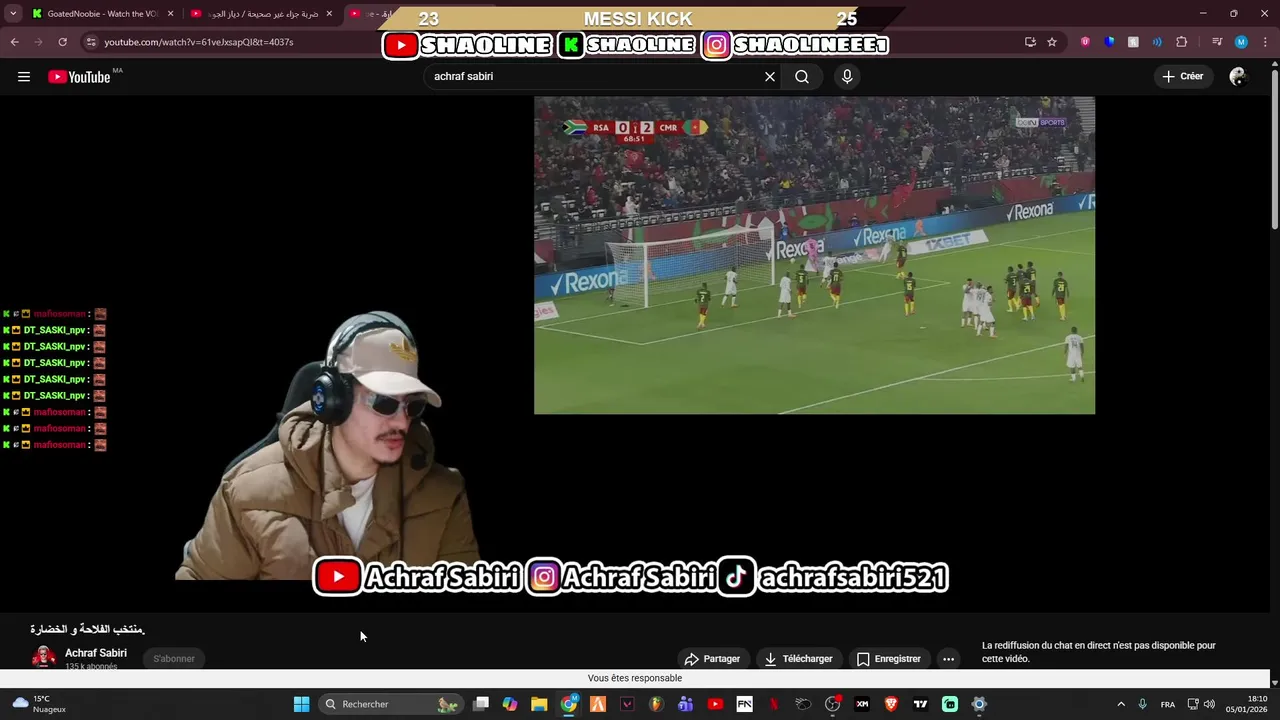Click the S'abonner subscribe button
This screenshot has height=720, width=1280.
point(174,659)
